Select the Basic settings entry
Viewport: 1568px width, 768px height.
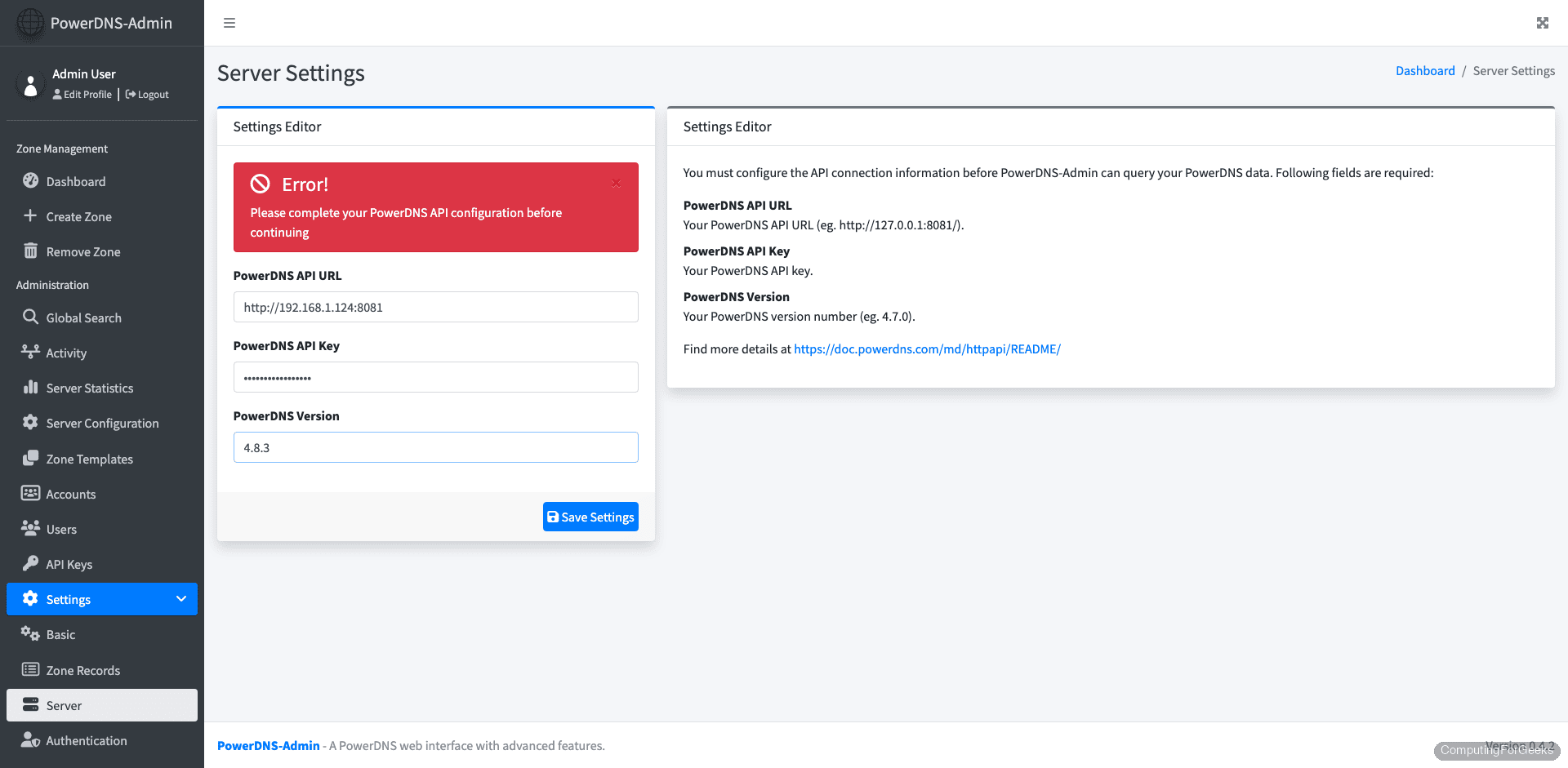(x=60, y=634)
